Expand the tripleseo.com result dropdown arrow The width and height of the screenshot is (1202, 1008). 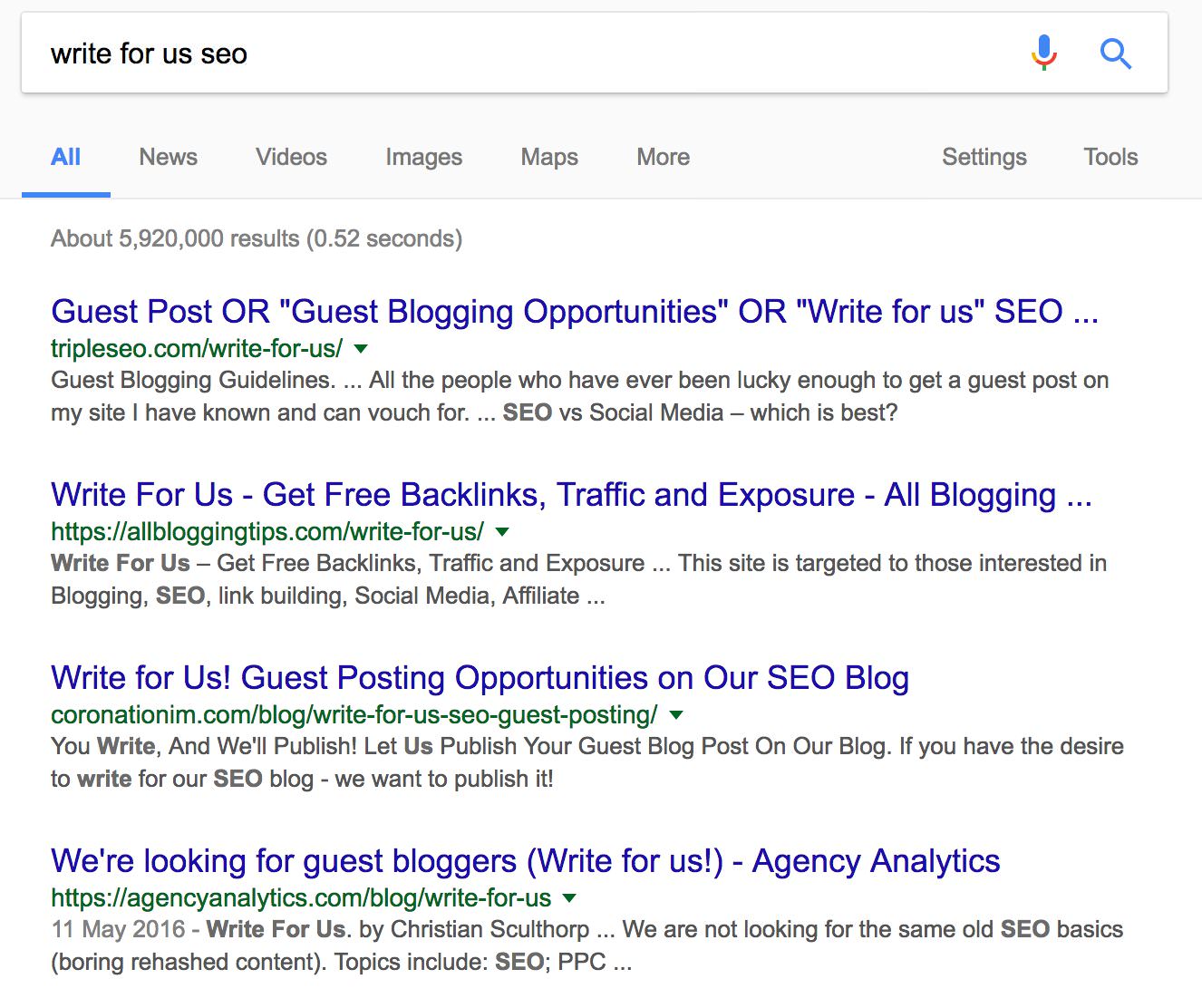point(361,349)
